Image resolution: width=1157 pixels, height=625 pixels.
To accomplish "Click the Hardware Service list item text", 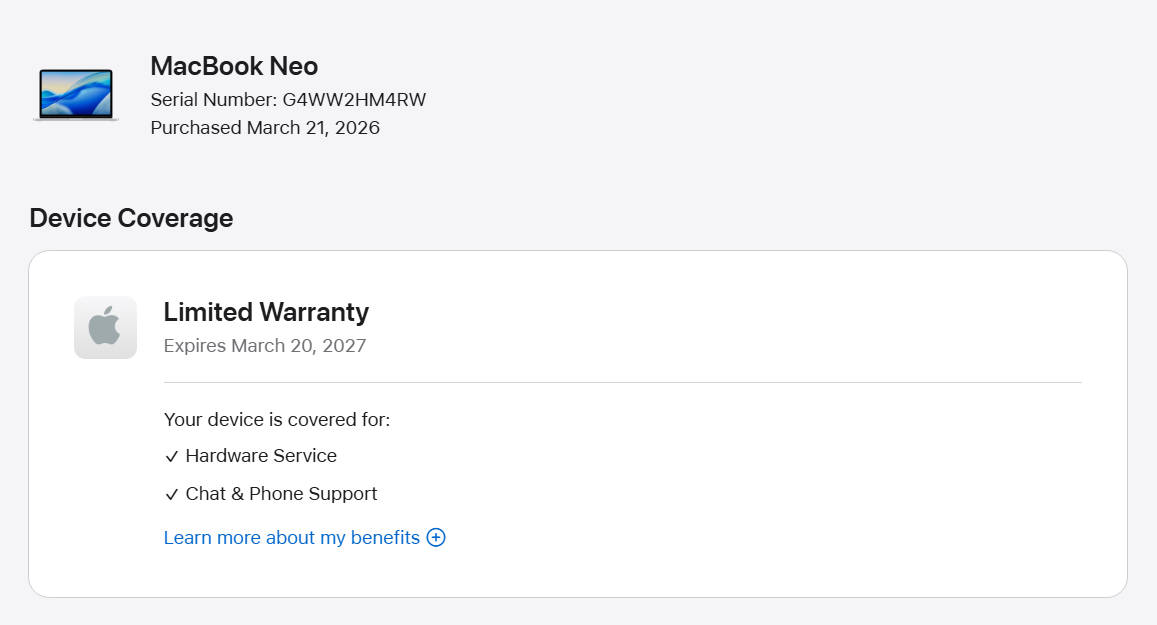I will click(x=261, y=455).
